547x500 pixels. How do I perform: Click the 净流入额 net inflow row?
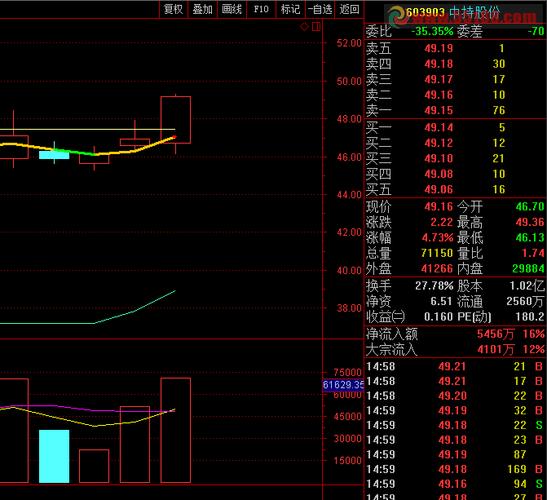click(x=455, y=334)
